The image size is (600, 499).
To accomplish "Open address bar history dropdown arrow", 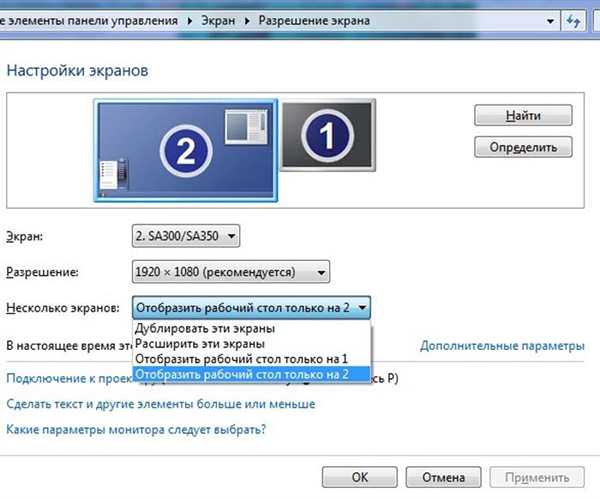I will (x=550, y=21).
